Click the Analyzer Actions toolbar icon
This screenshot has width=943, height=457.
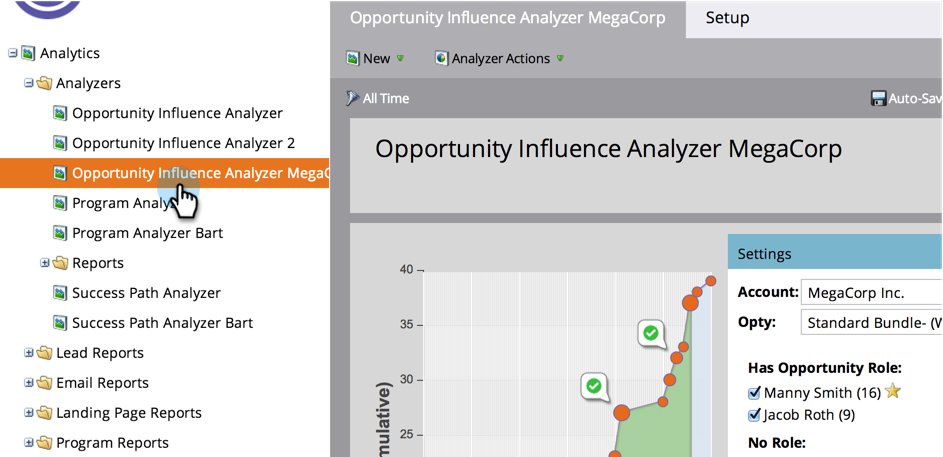[x=441, y=59]
